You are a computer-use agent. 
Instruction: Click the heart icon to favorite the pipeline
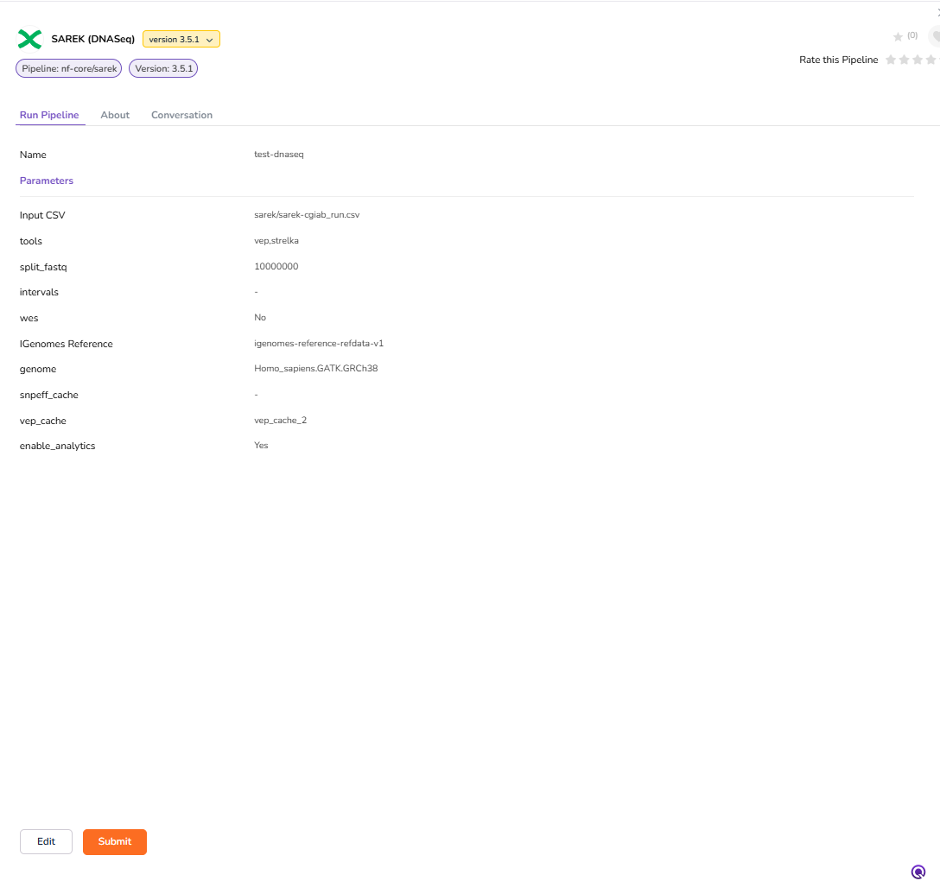(x=935, y=36)
